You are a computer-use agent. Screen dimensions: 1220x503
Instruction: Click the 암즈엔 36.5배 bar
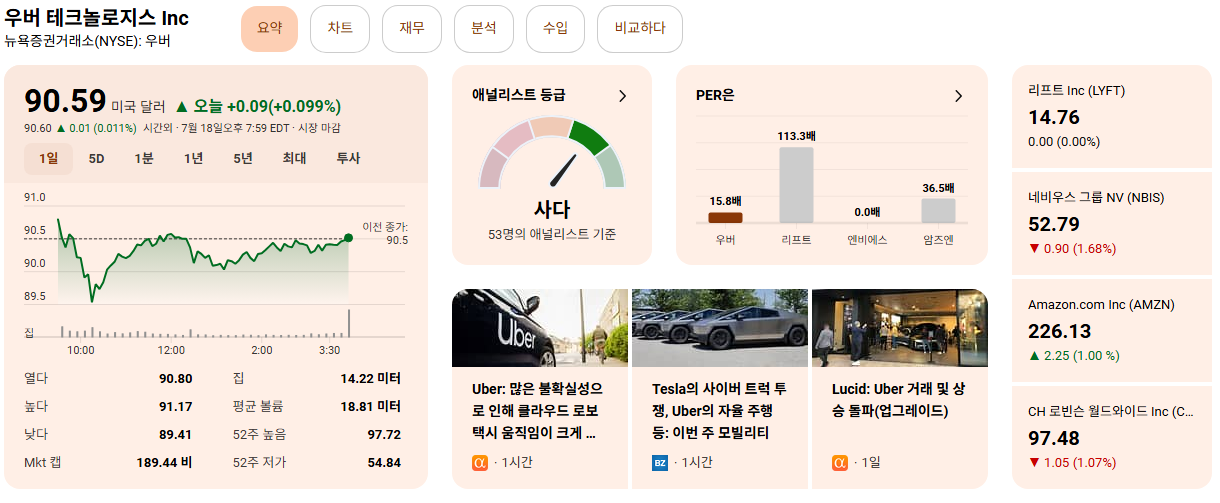[x=938, y=211]
